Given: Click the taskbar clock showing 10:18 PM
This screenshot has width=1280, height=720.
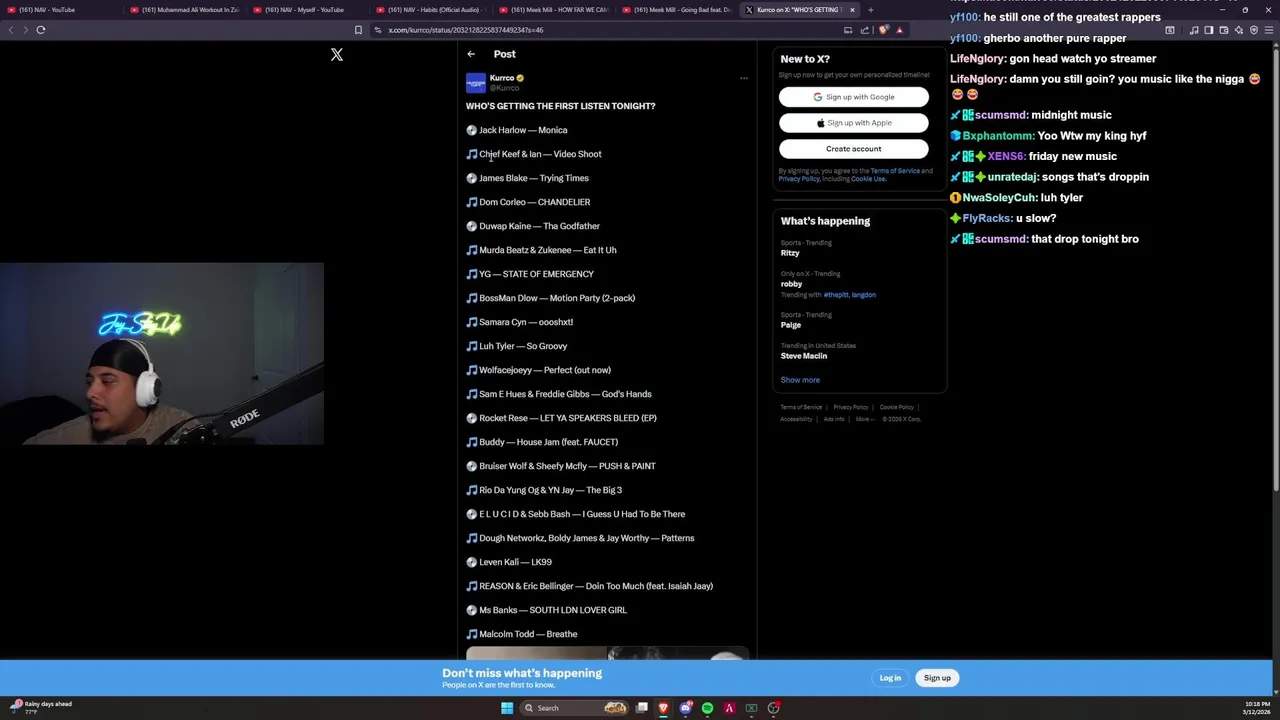Looking at the screenshot, I should point(1258,708).
